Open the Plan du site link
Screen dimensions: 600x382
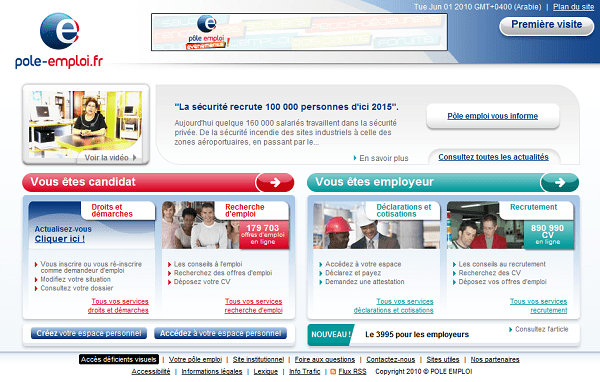[573, 7]
